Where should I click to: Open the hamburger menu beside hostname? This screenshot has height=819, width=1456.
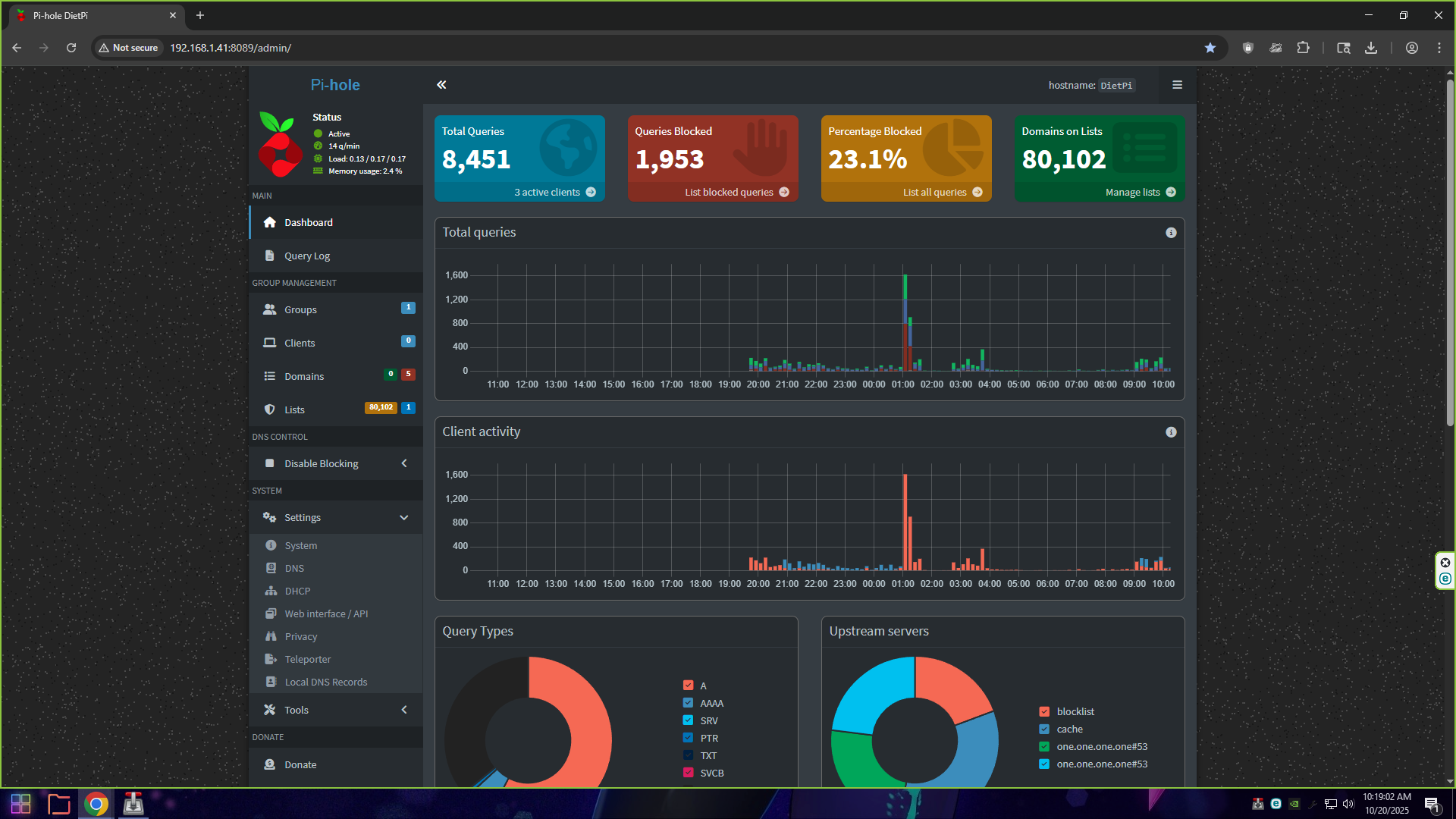click(1177, 85)
